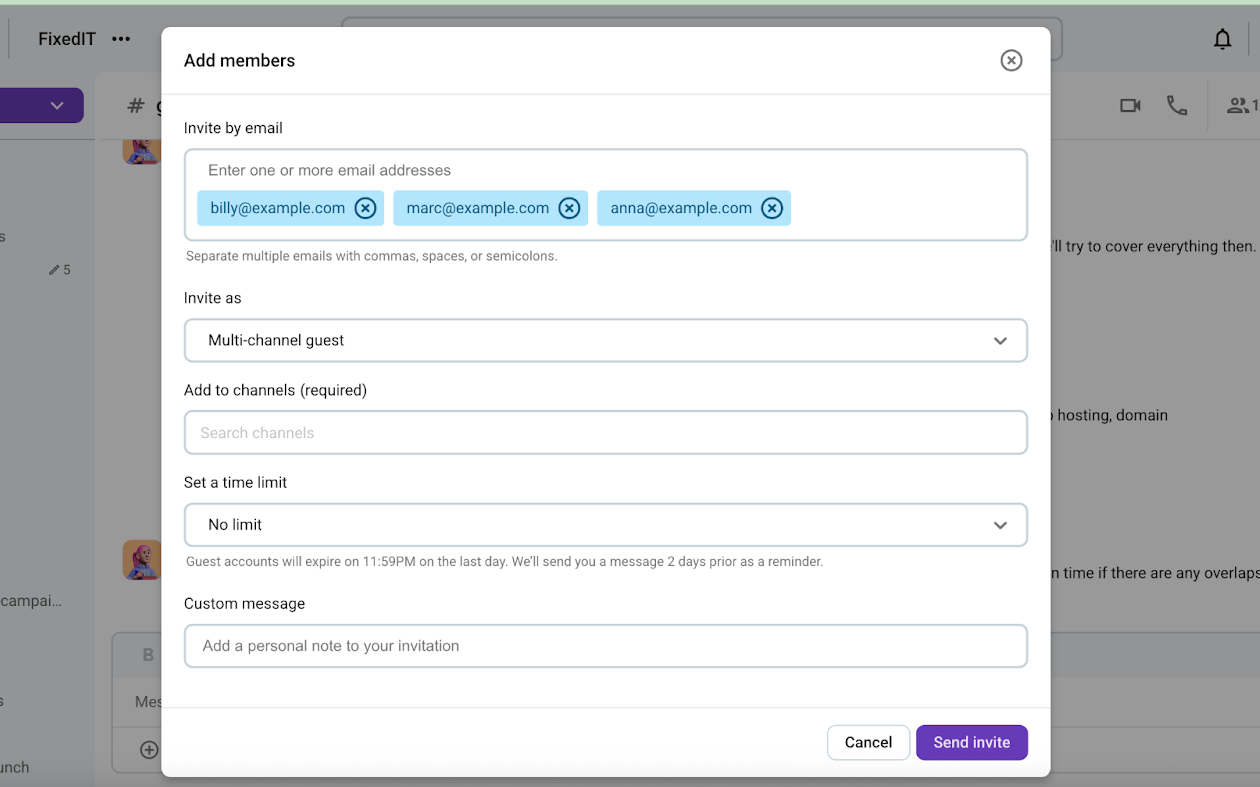Viewport: 1260px width, 787px height.
Task: Delete anna@example.com from invitees
Action: coord(772,208)
